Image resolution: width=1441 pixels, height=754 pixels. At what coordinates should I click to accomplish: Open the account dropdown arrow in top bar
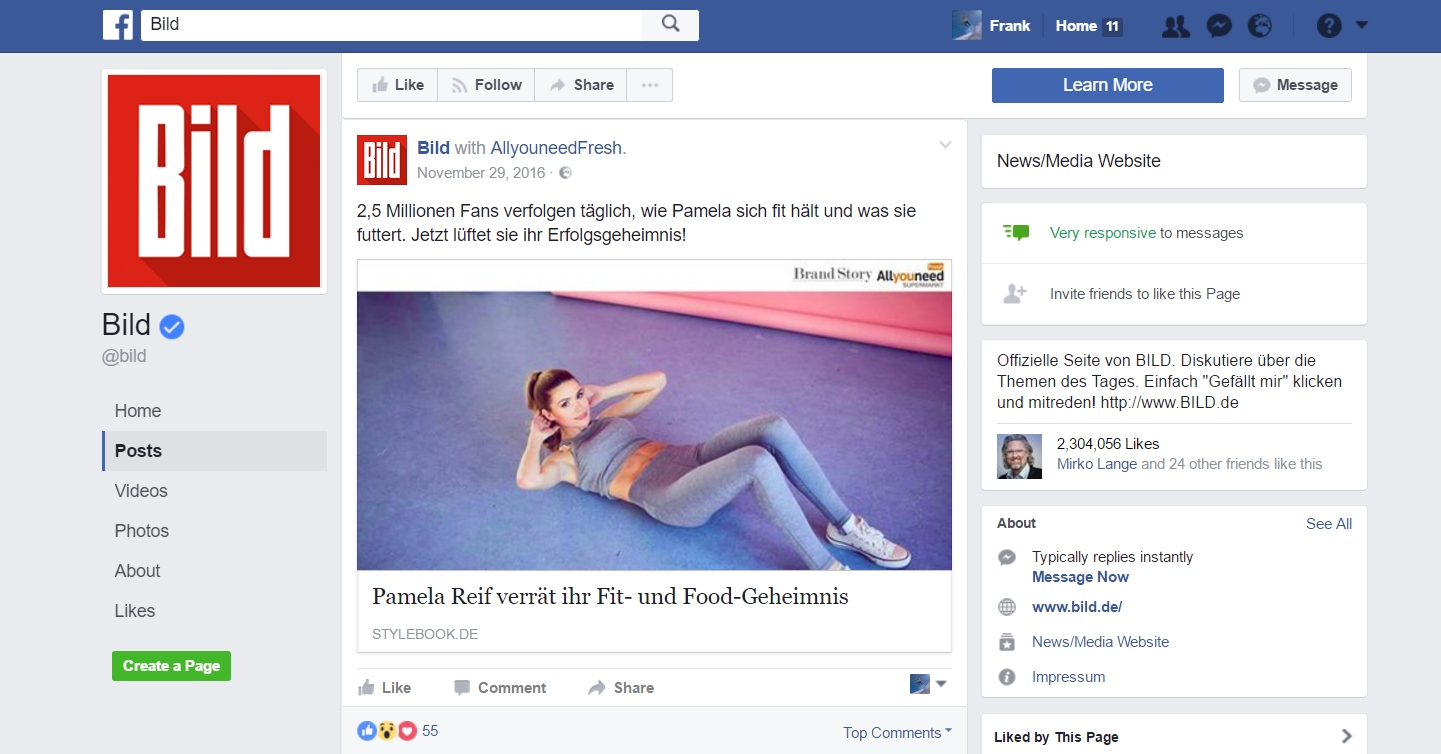point(1361,26)
